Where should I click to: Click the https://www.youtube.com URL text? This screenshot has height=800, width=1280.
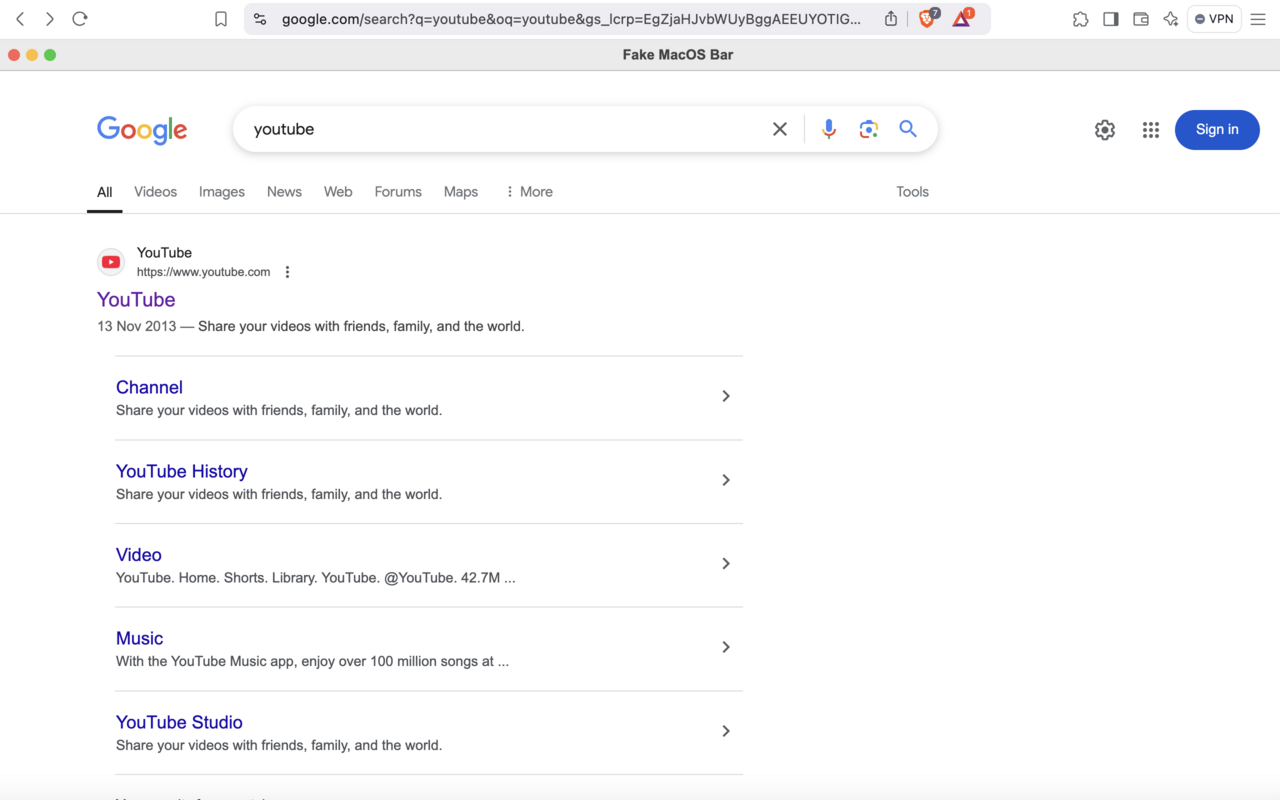point(204,272)
